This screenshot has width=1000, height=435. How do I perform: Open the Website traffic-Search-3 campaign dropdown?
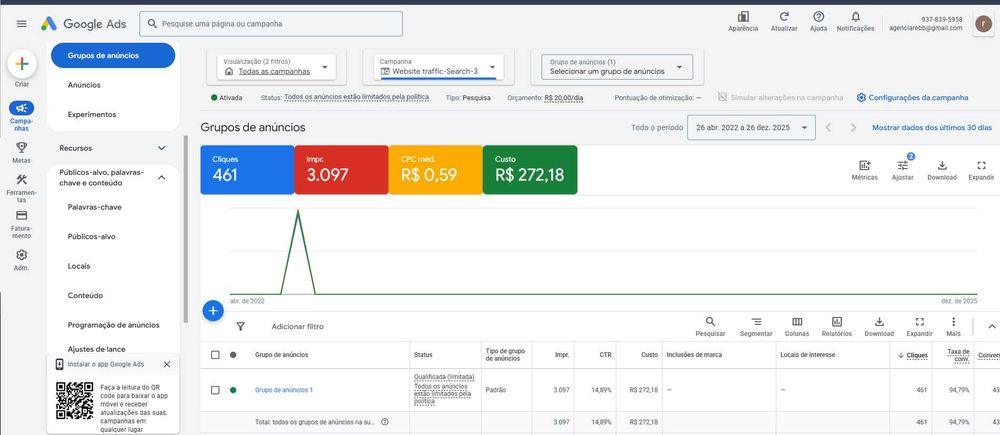[x=441, y=67]
